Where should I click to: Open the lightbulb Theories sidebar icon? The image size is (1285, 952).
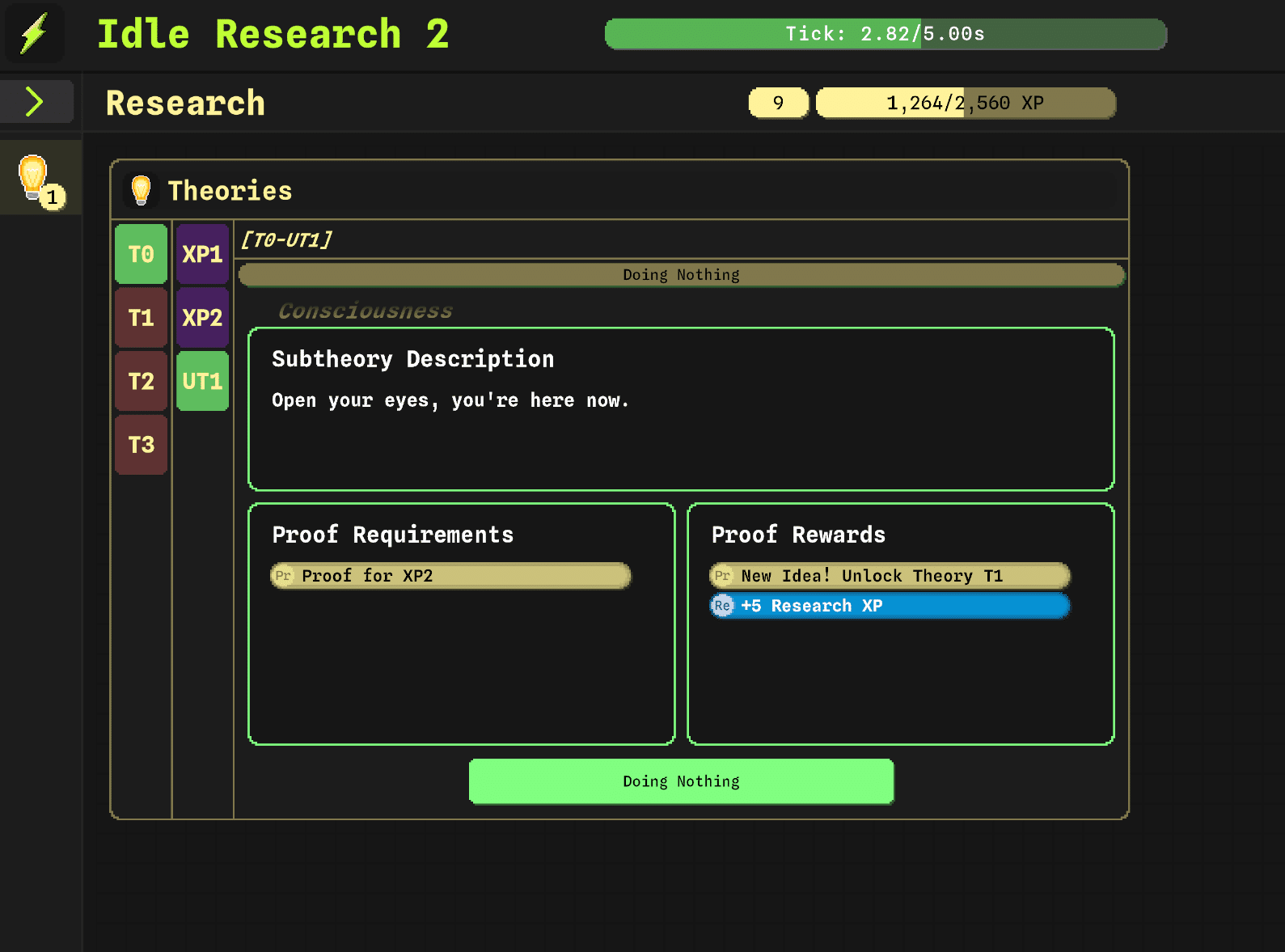coord(40,178)
